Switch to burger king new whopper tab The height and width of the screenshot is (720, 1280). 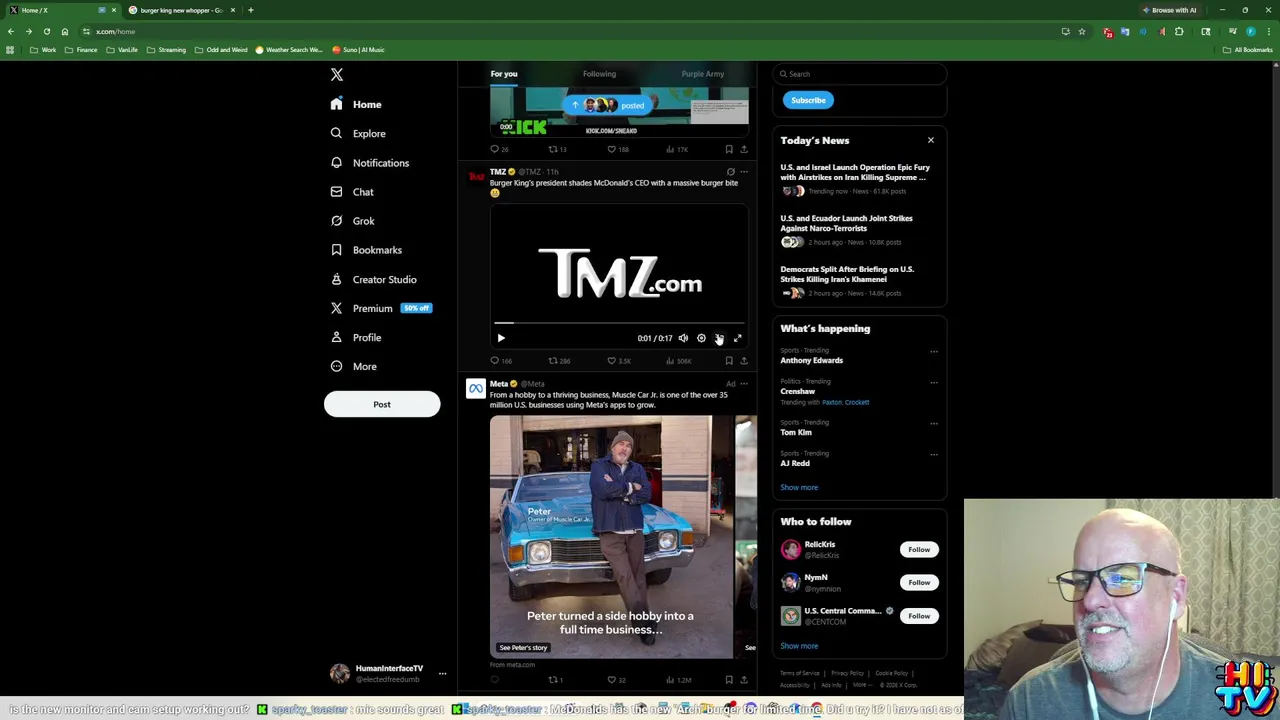181,10
